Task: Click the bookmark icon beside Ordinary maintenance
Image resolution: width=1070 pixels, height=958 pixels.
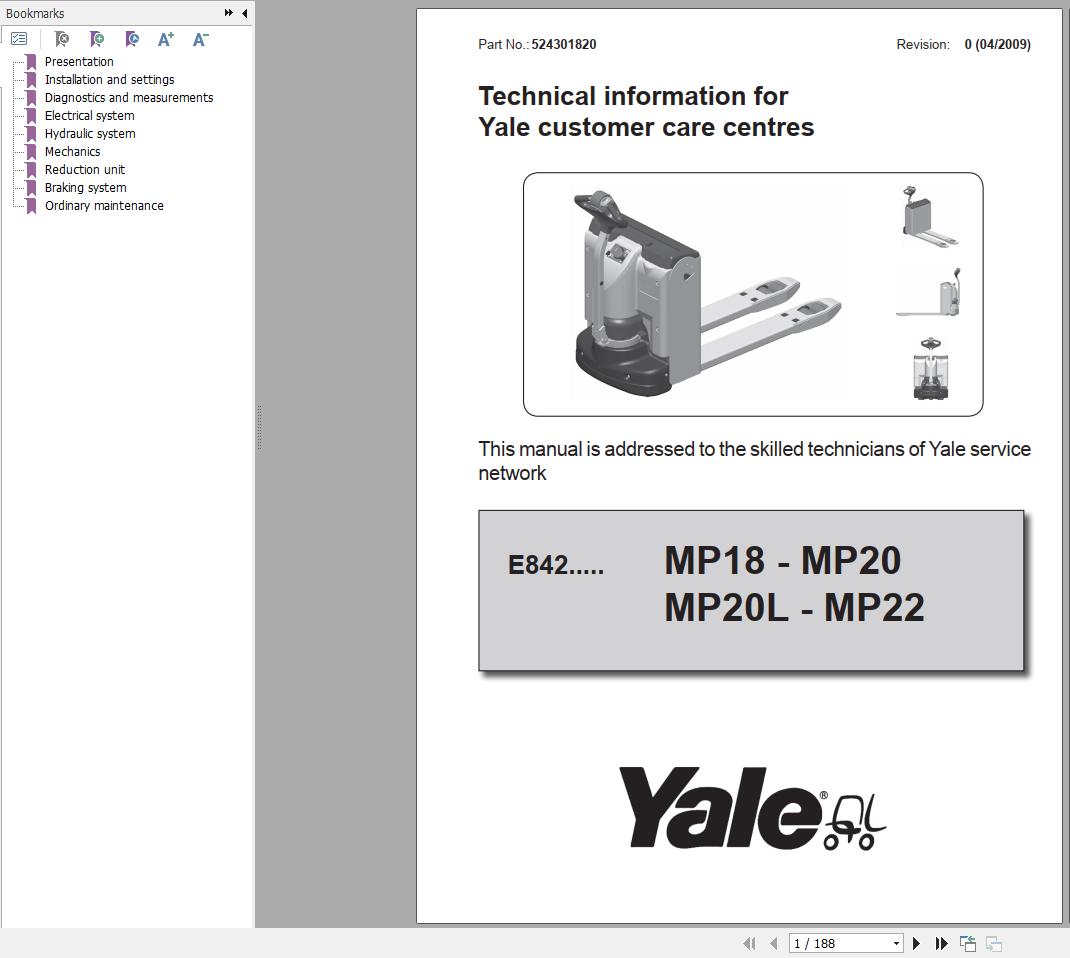Action: 31,205
